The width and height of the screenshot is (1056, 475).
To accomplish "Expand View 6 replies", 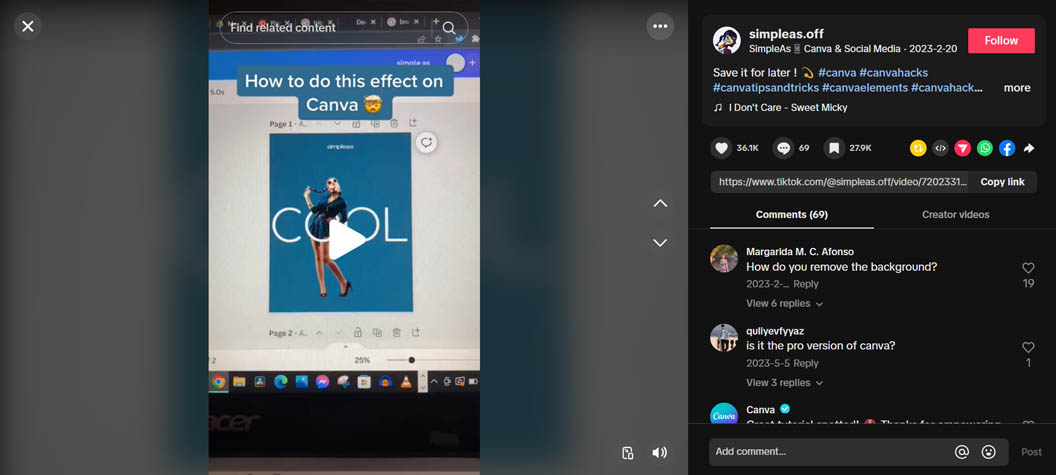I will click(x=785, y=304).
